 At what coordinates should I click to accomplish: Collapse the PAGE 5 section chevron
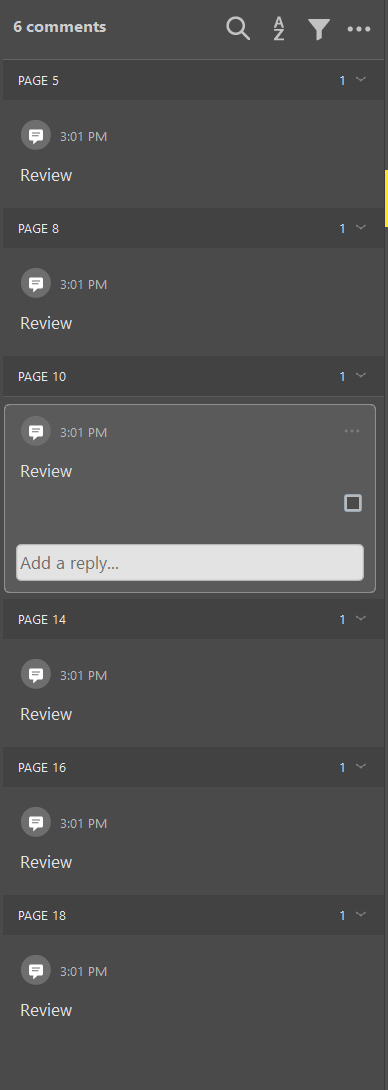[x=361, y=79]
